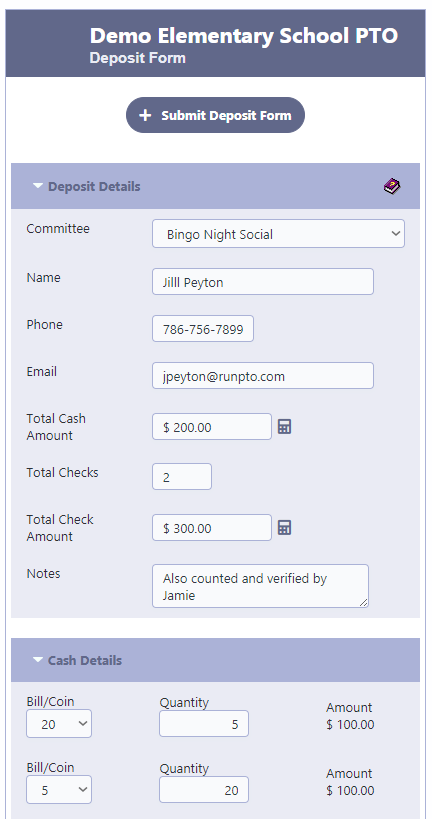The width and height of the screenshot is (432, 819).
Task: Click the Total Cash Amount field
Action: click(212, 427)
